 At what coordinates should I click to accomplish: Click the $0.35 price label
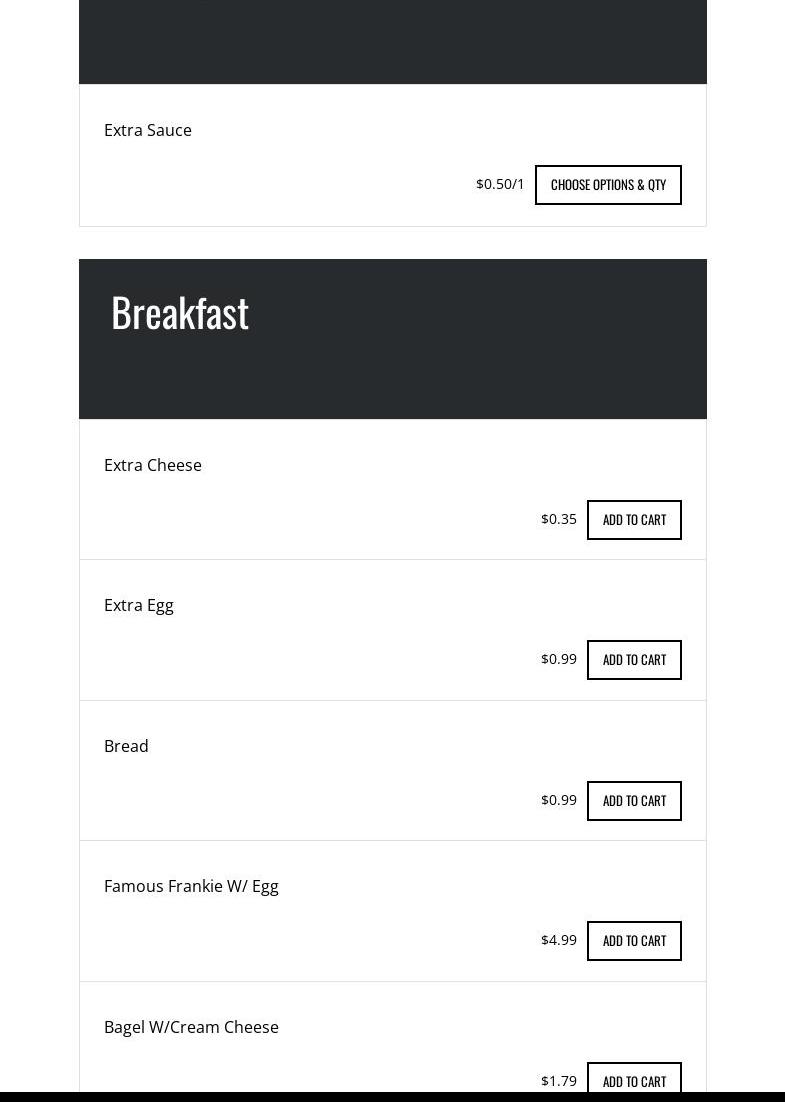pos(559,519)
